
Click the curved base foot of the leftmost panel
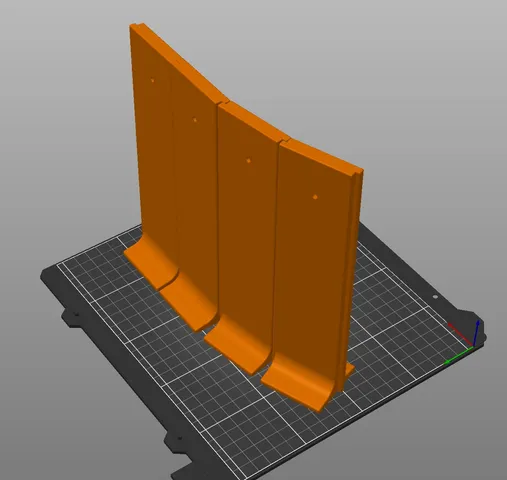[x=150, y=263]
